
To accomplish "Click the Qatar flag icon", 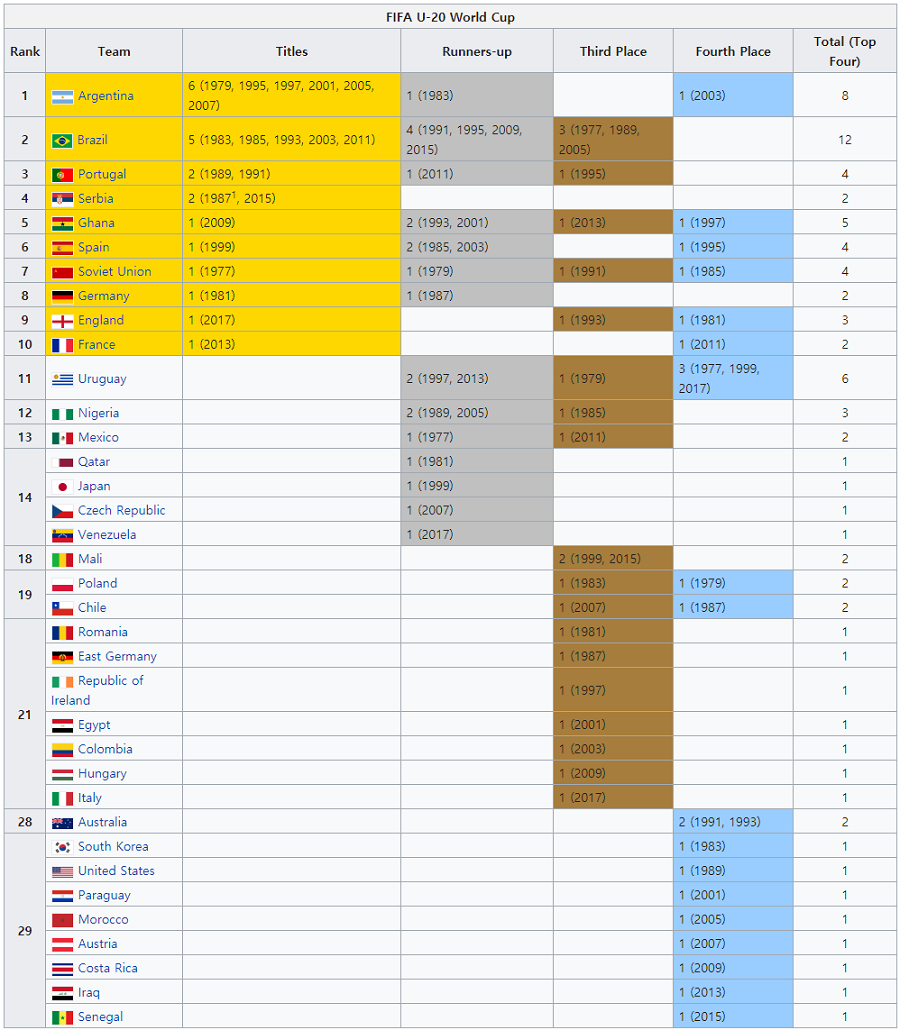I will (62, 462).
